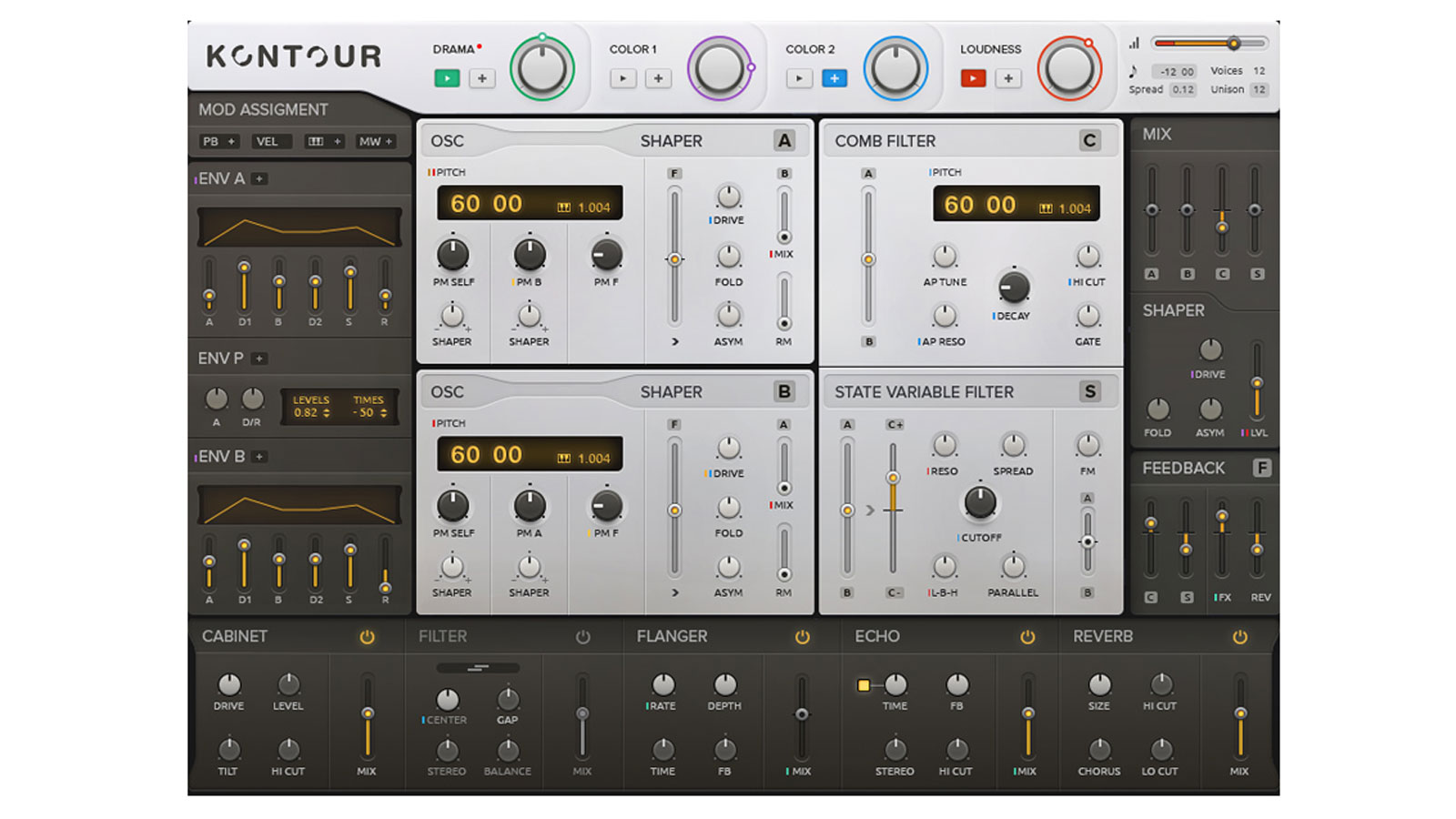1456x819 pixels.
Task: Click the plus icon next to ENV A
Action: click(x=259, y=178)
